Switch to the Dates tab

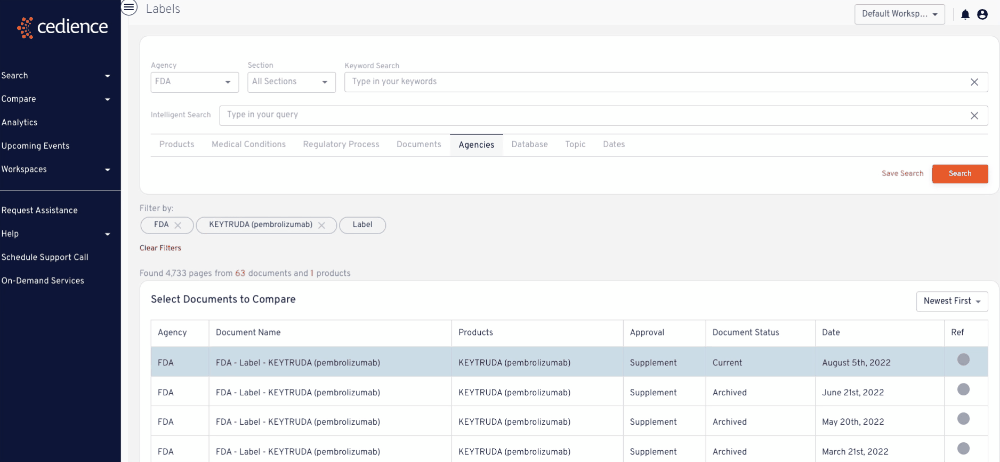(614, 145)
